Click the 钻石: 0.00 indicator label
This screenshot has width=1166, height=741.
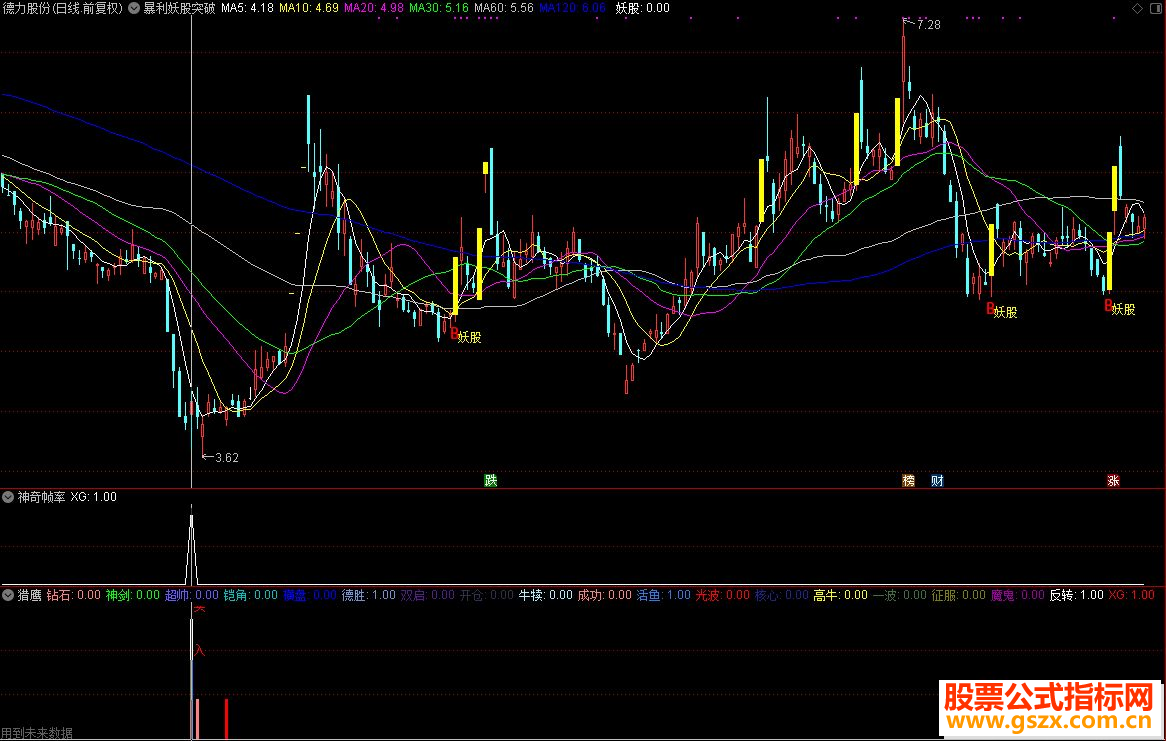click(74, 595)
